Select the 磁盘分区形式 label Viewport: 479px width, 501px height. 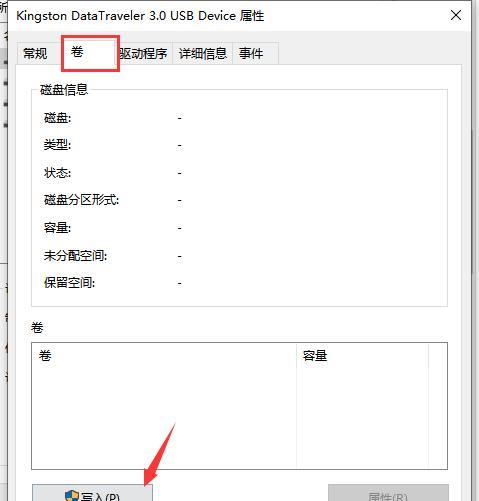click(x=81, y=200)
